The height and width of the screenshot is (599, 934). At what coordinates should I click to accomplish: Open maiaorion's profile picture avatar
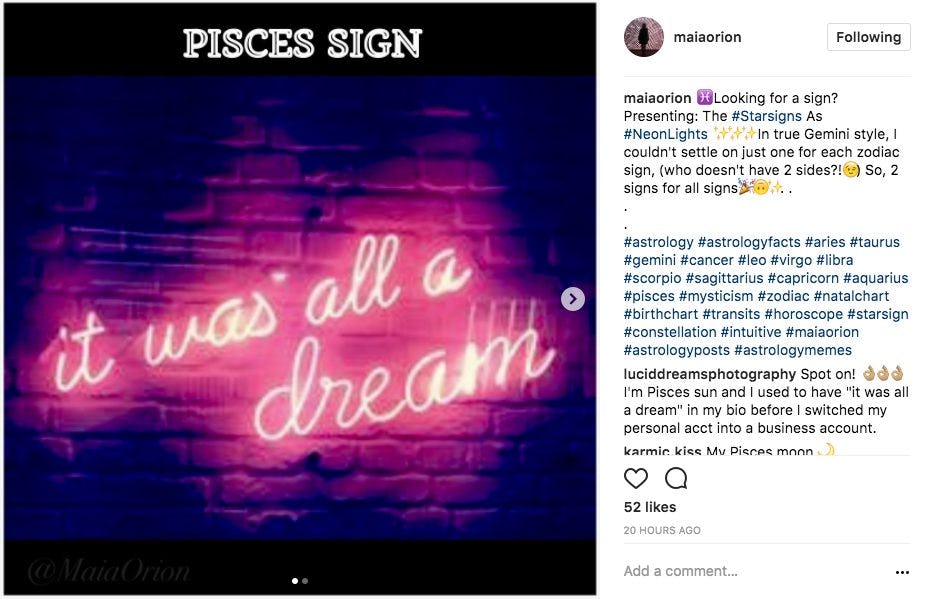(x=644, y=37)
